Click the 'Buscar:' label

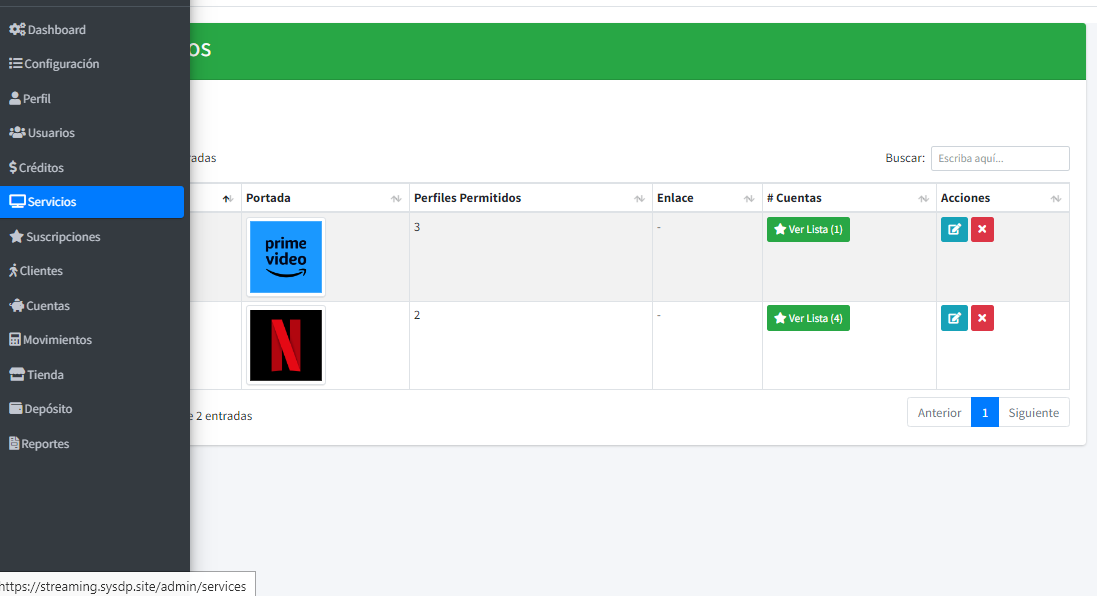pos(905,158)
